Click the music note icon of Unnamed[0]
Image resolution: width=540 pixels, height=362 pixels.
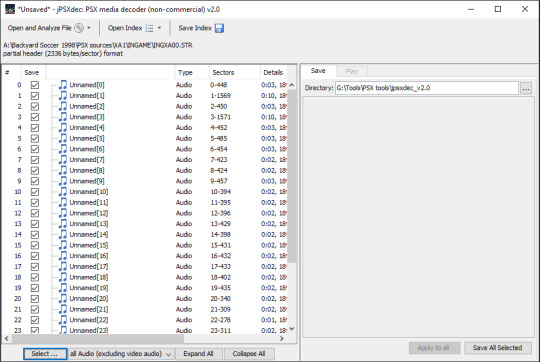tap(63, 85)
